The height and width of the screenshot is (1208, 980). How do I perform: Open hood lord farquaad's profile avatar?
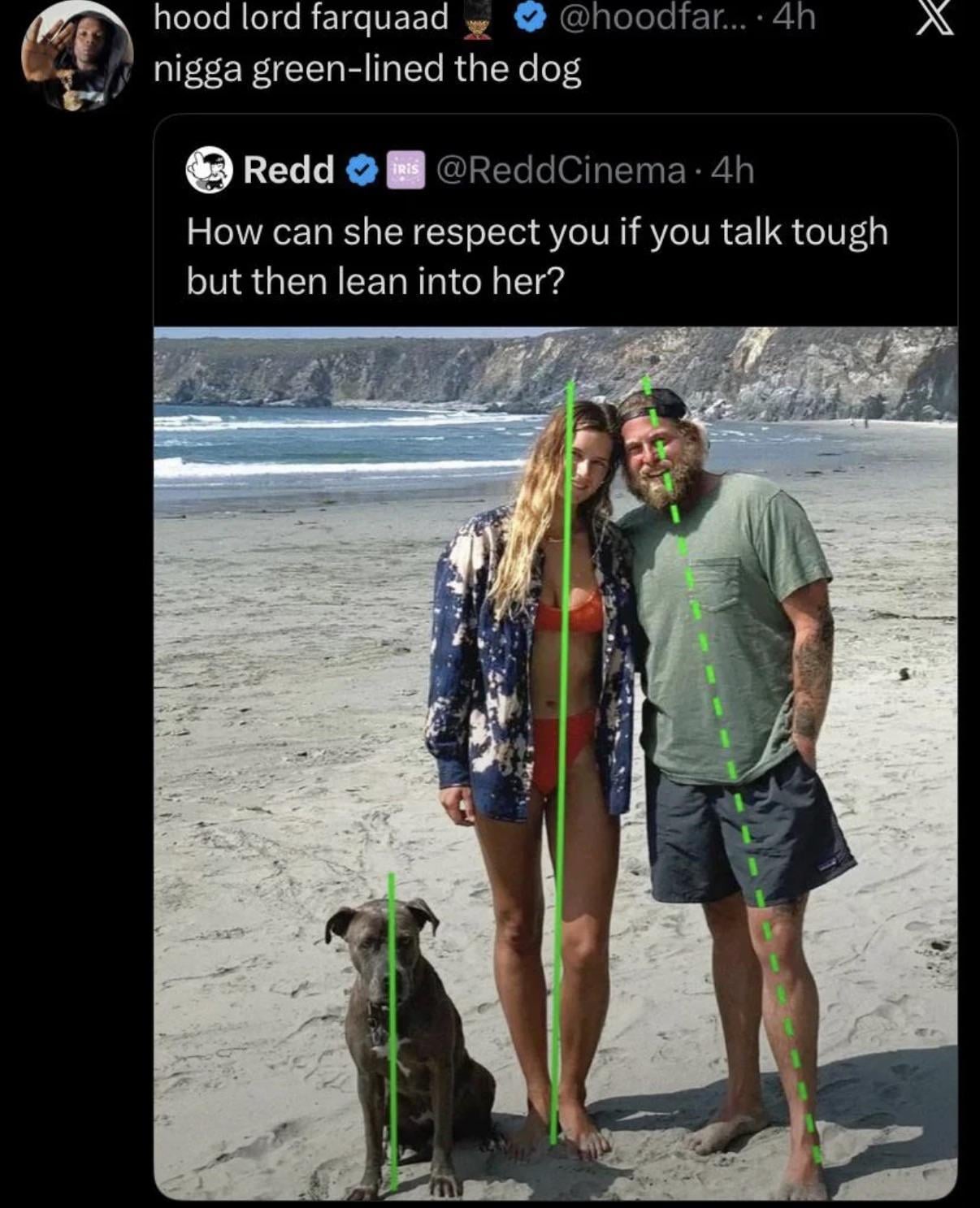pos(76,55)
